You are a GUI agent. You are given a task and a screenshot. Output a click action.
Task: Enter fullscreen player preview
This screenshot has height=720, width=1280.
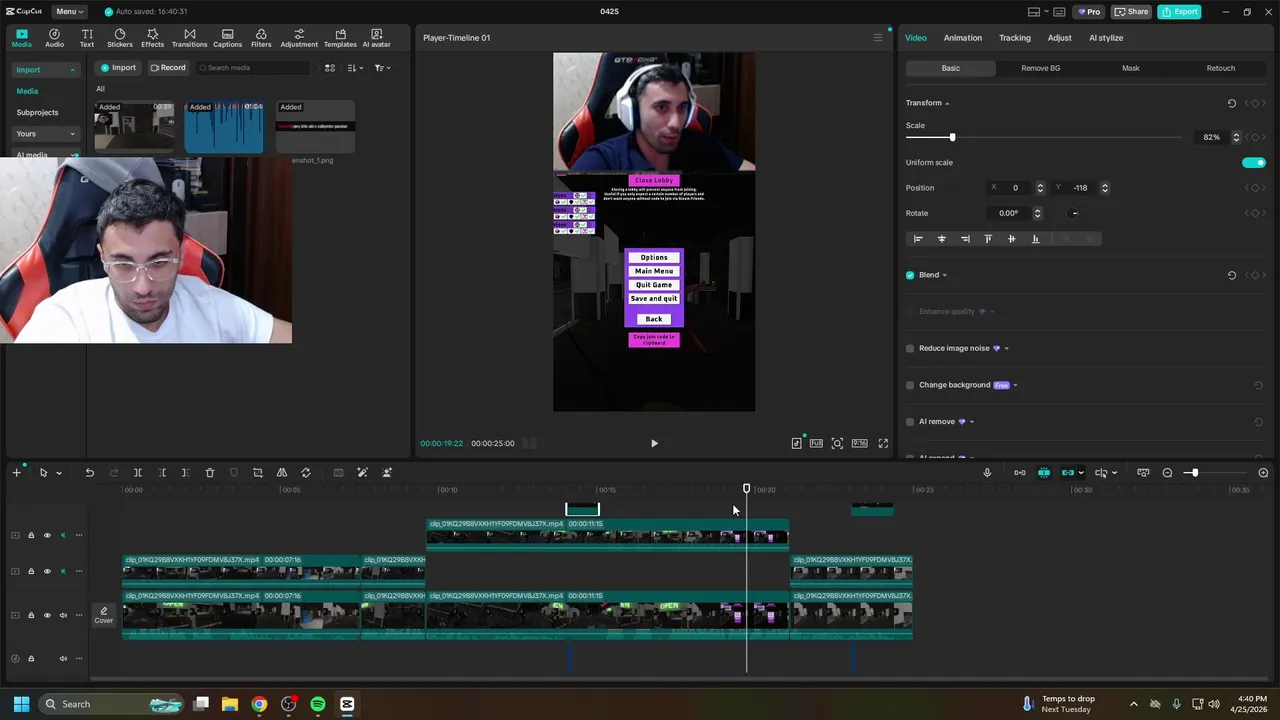pos(883,443)
